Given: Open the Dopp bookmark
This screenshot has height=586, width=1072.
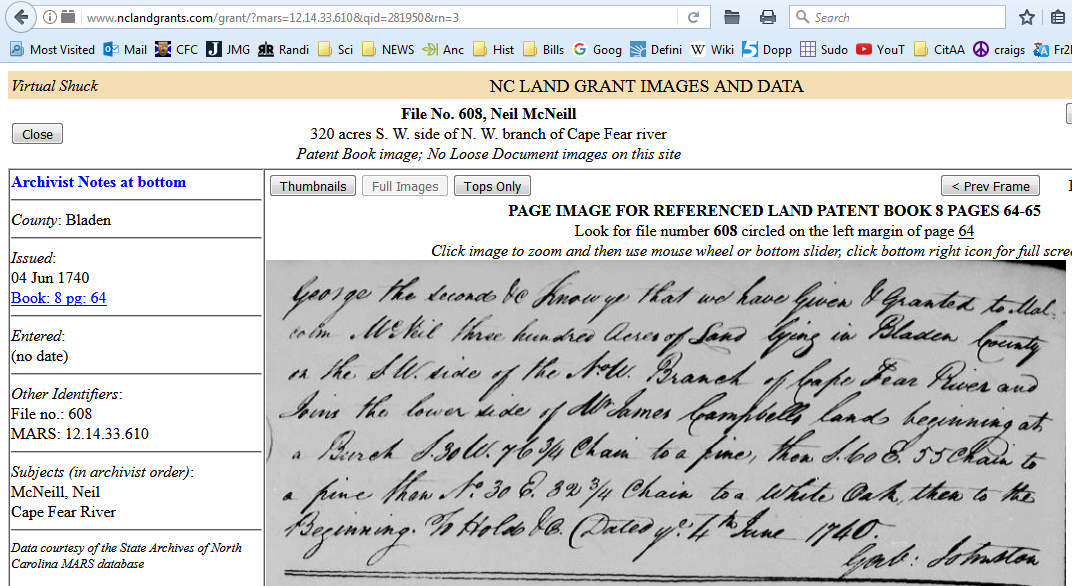Looking at the screenshot, I should coord(767,49).
